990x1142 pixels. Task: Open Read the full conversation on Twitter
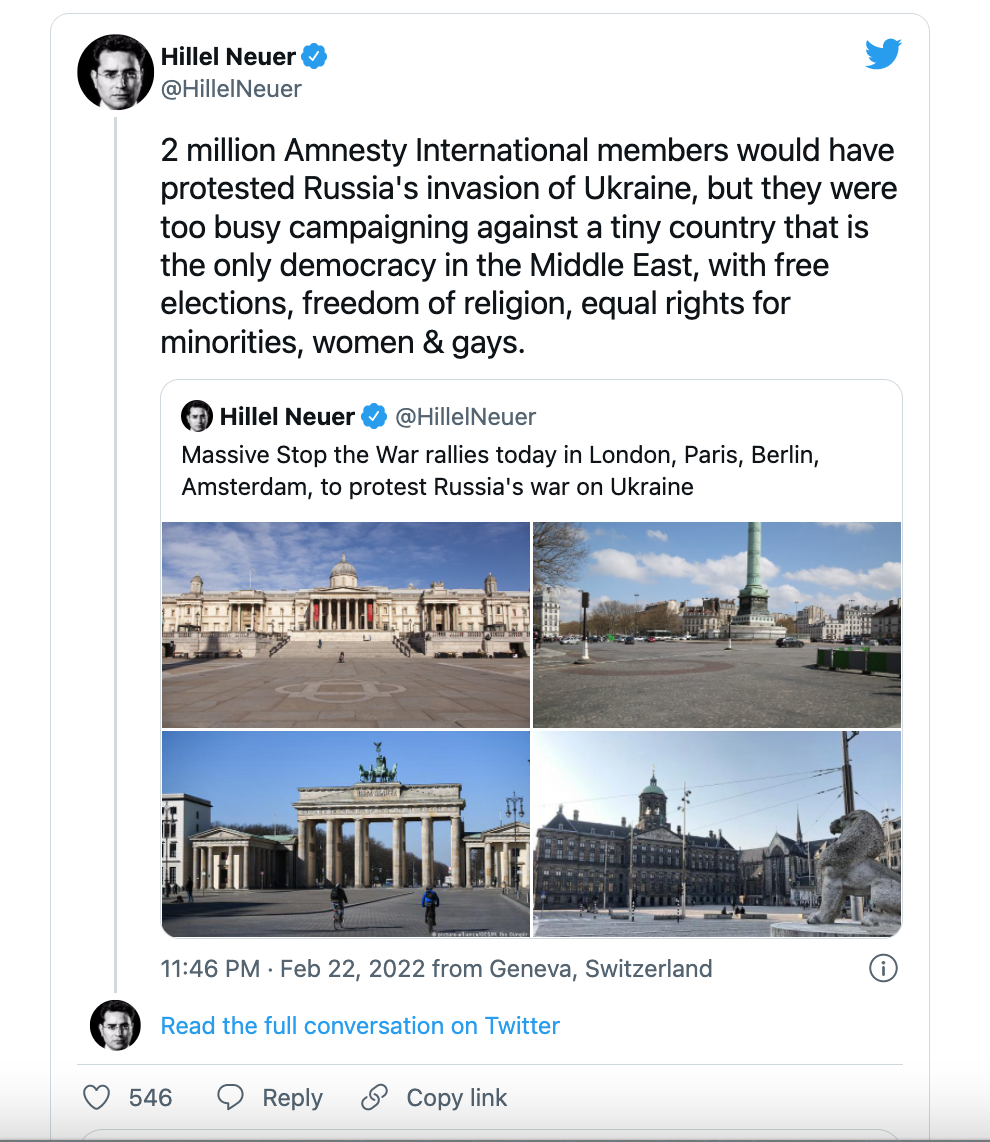[x=360, y=1025]
